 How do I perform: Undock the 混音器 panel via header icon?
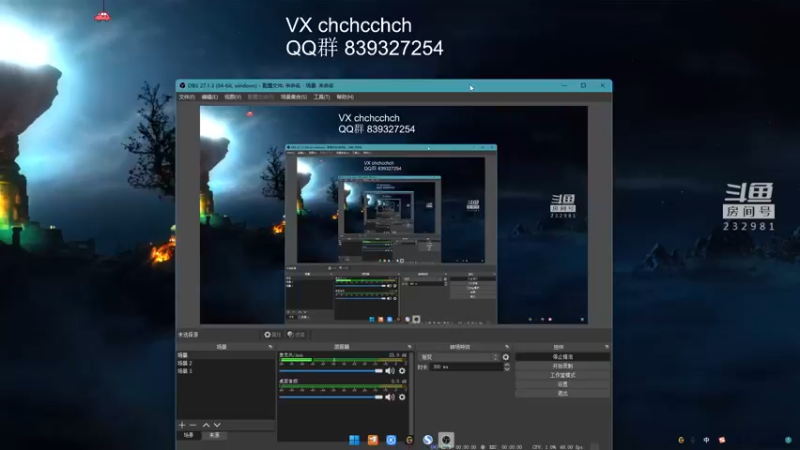409,347
